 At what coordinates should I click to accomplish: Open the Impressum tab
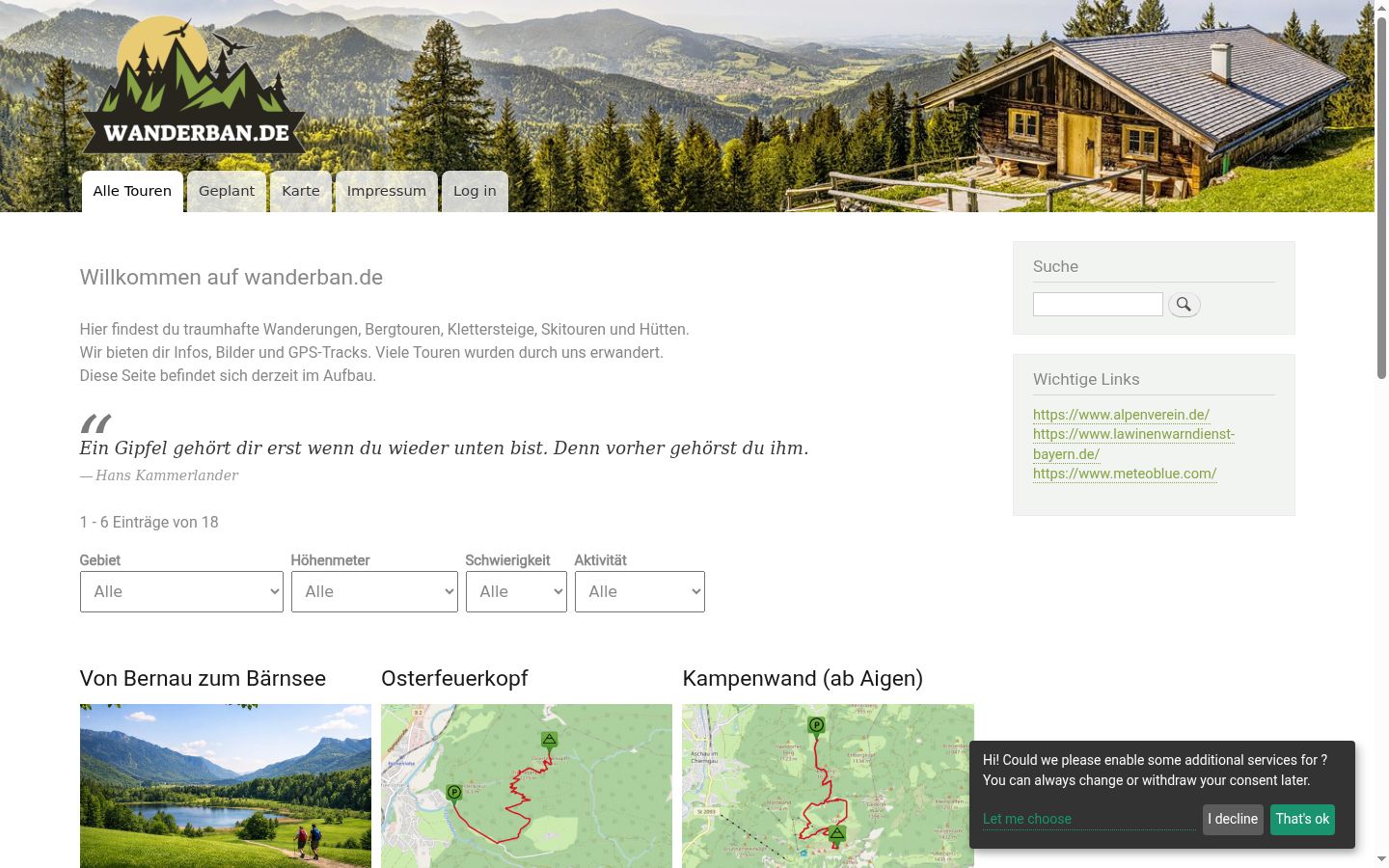[x=387, y=191]
